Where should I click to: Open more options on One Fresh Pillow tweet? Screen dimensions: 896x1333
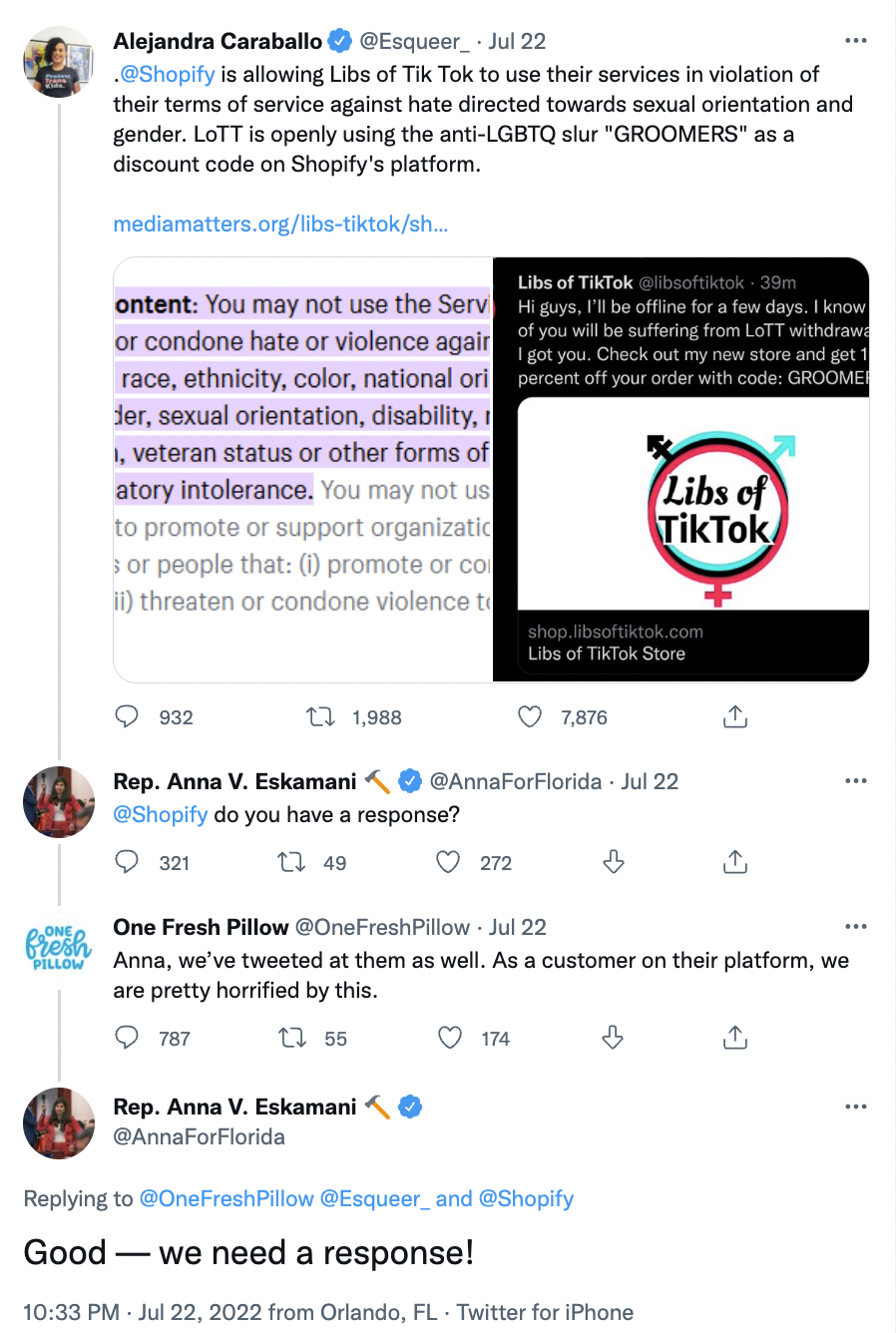click(x=856, y=927)
